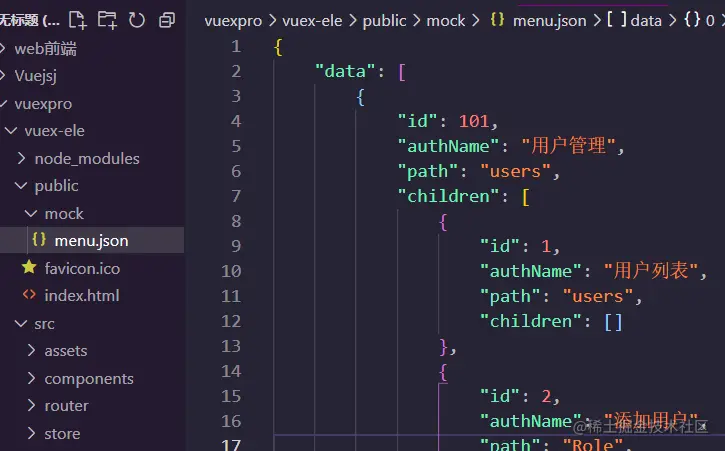The image size is (725, 451).
Task: Click the New Folder icon in explorer header
Action: click(x=107, y=20)
